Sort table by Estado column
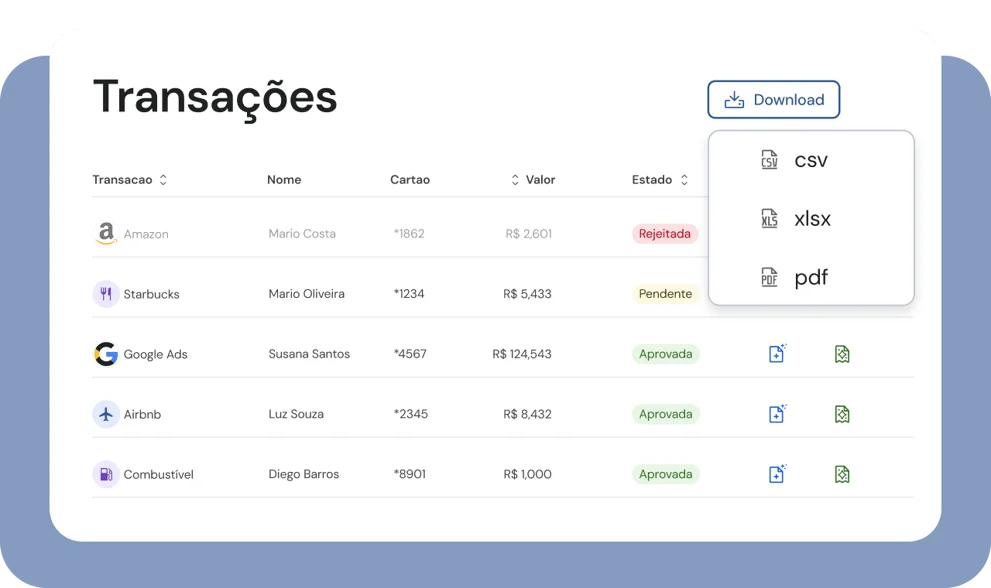Viewport: 991px width, 588px height. 684,180
